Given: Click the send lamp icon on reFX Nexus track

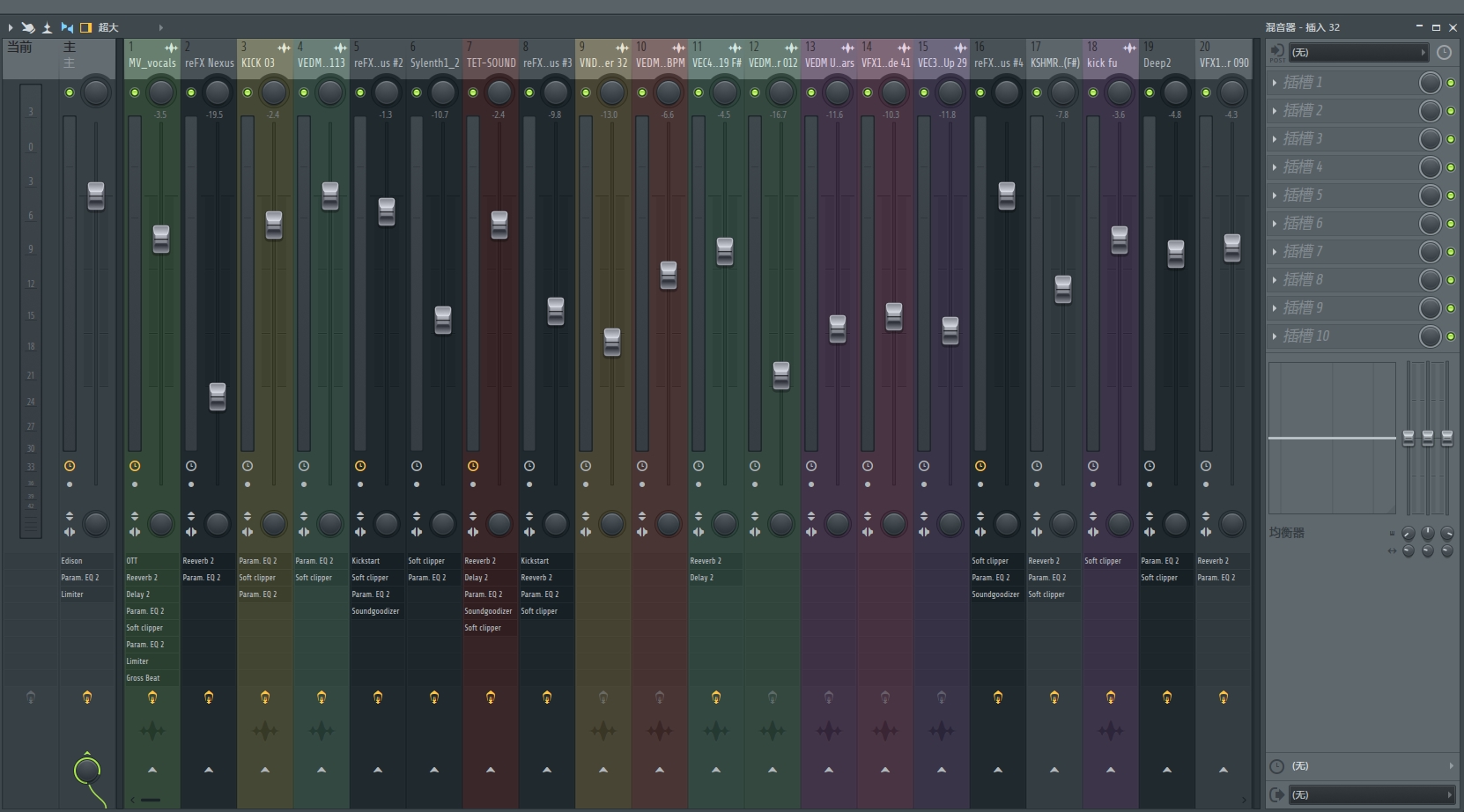Looking at the screenshot, I should pos(209,698).
